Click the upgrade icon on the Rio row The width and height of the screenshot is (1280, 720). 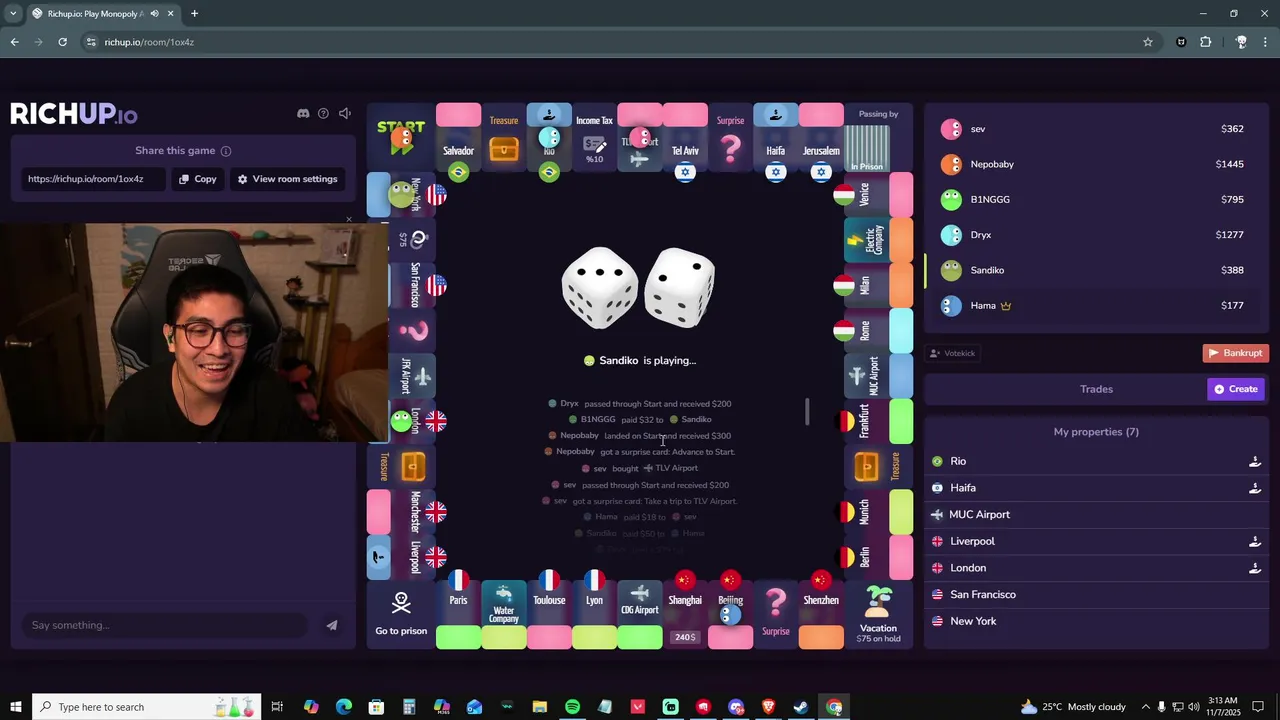(x=1254, y=461)
